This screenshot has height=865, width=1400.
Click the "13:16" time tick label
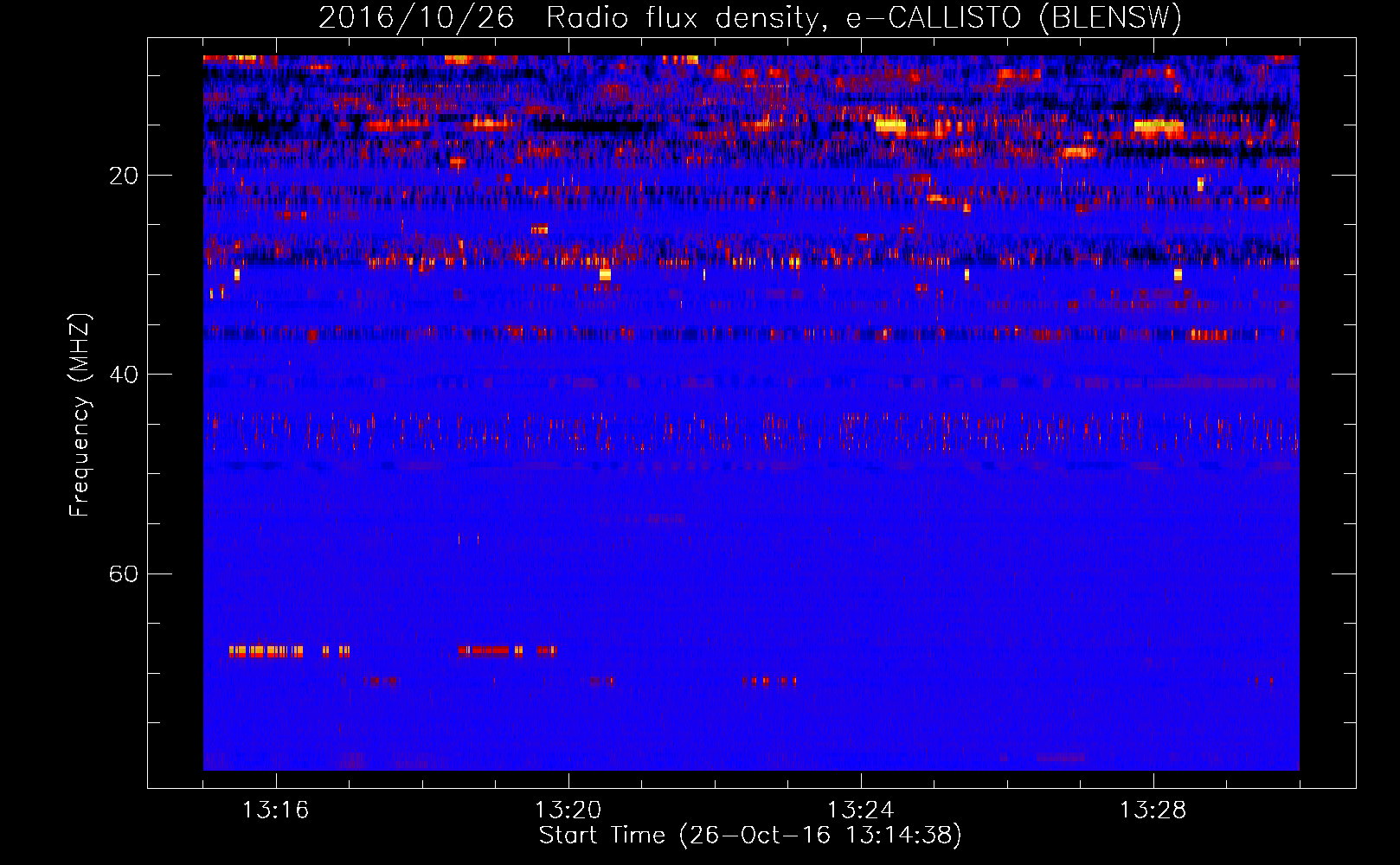click(x=275, y=810)
